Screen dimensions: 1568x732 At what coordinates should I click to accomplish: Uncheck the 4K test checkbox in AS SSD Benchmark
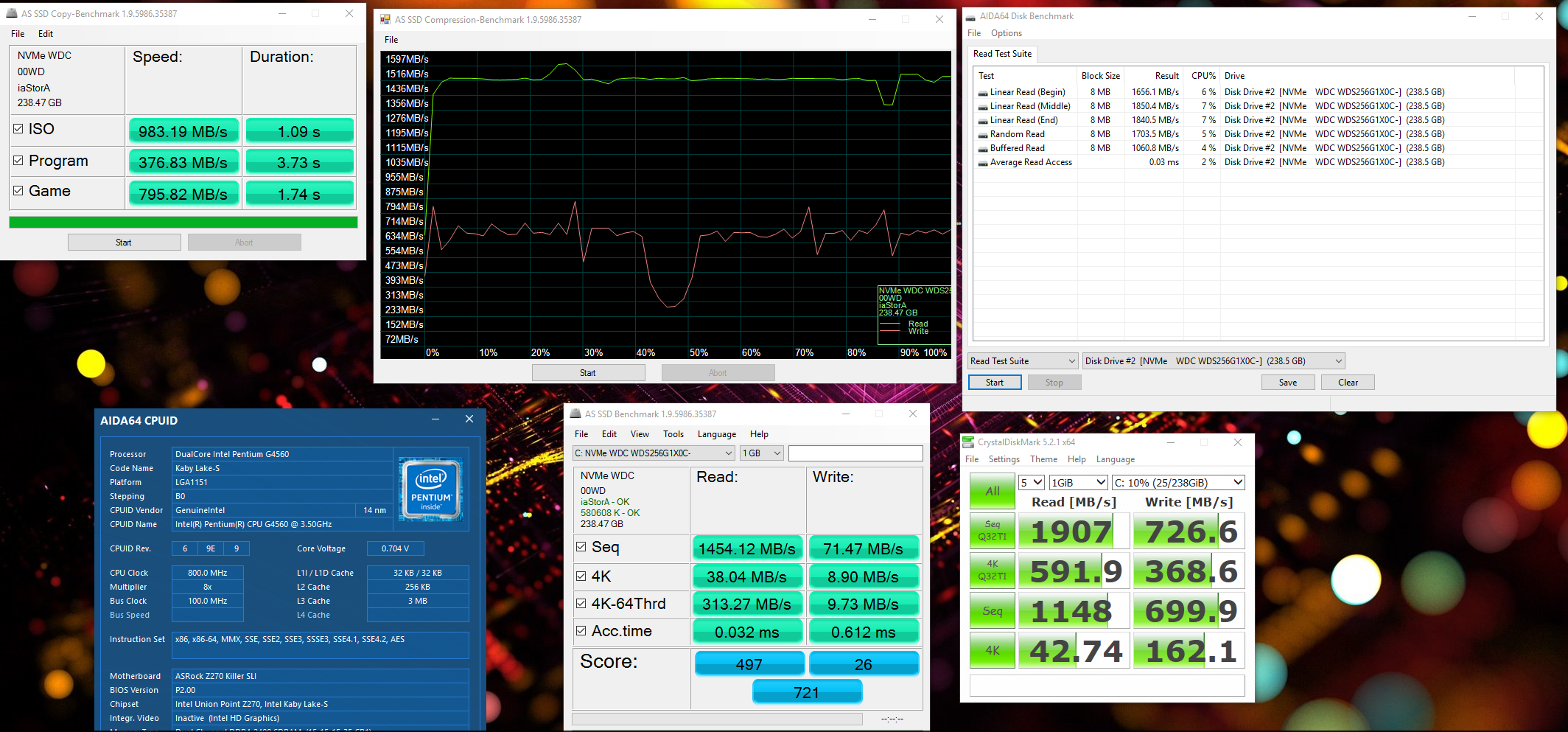tap(581, 576)
